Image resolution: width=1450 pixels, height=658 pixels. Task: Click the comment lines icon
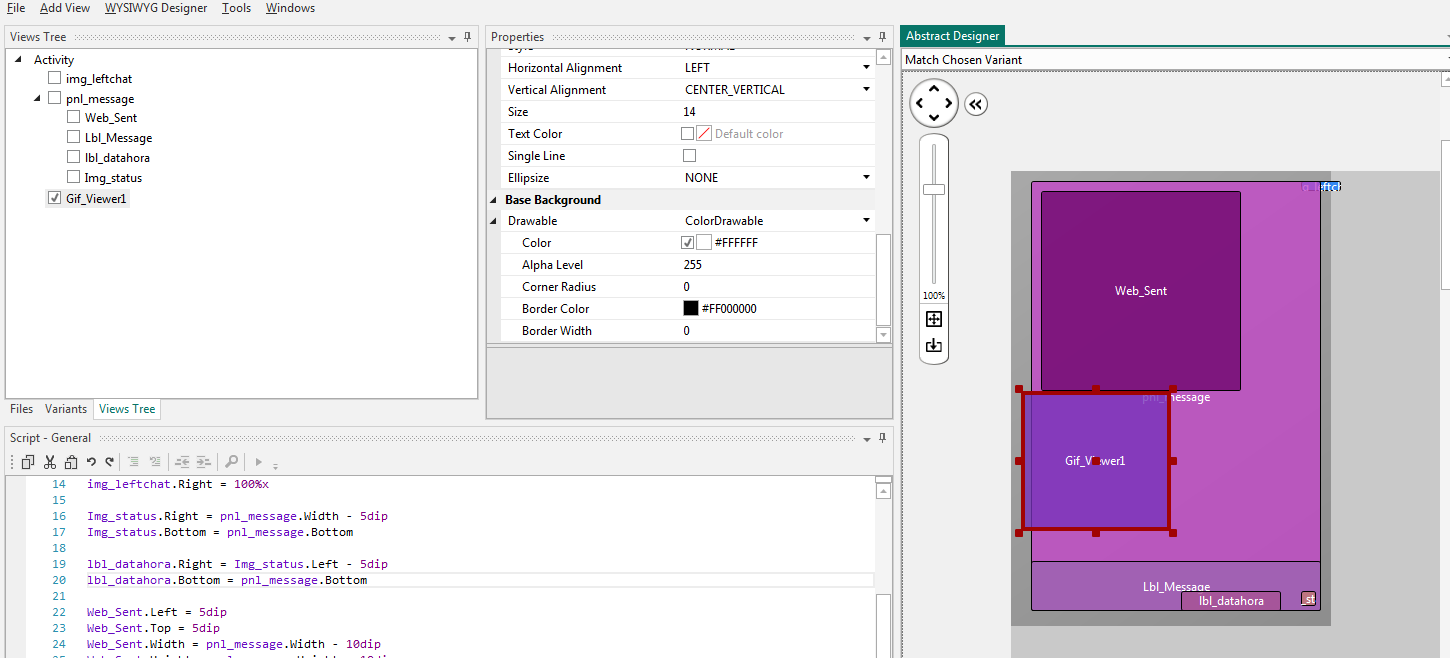(133, 462)
